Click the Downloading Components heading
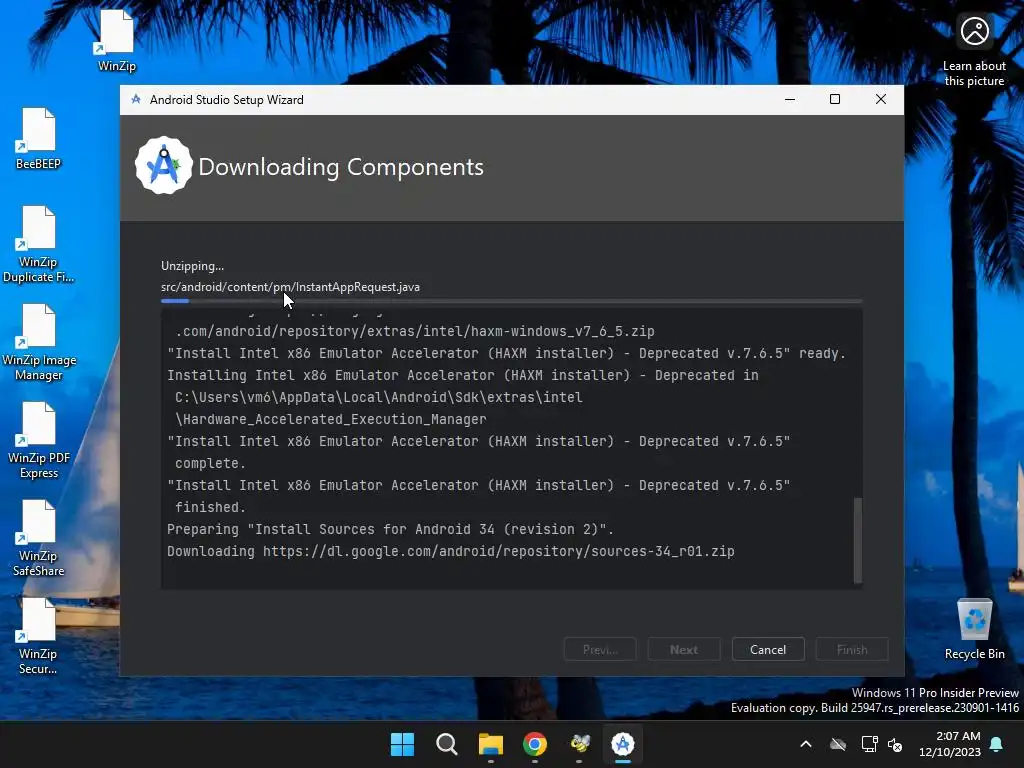 (341, 167)
